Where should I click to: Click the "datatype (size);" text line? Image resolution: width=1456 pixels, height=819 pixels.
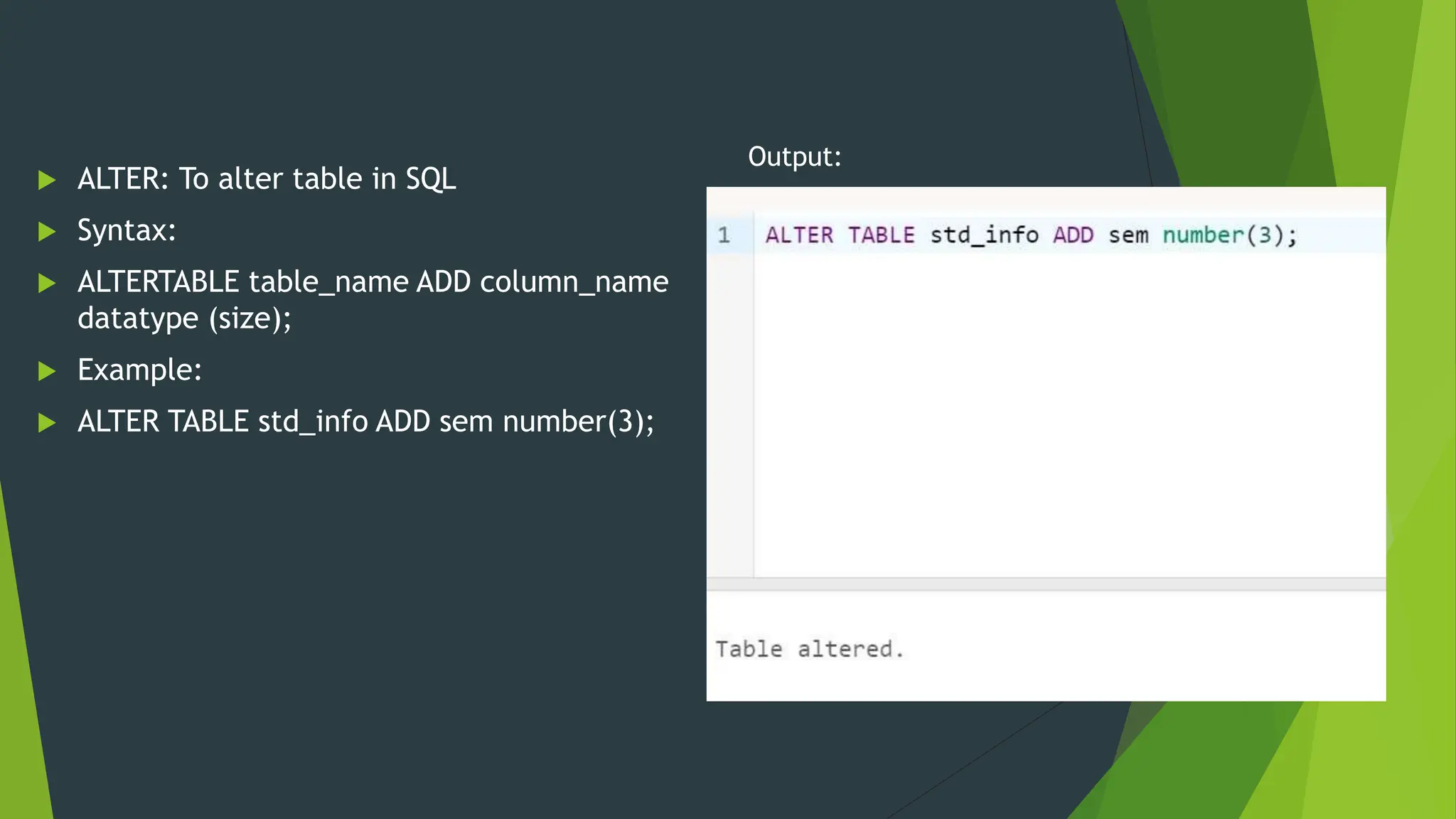point(184,318)
